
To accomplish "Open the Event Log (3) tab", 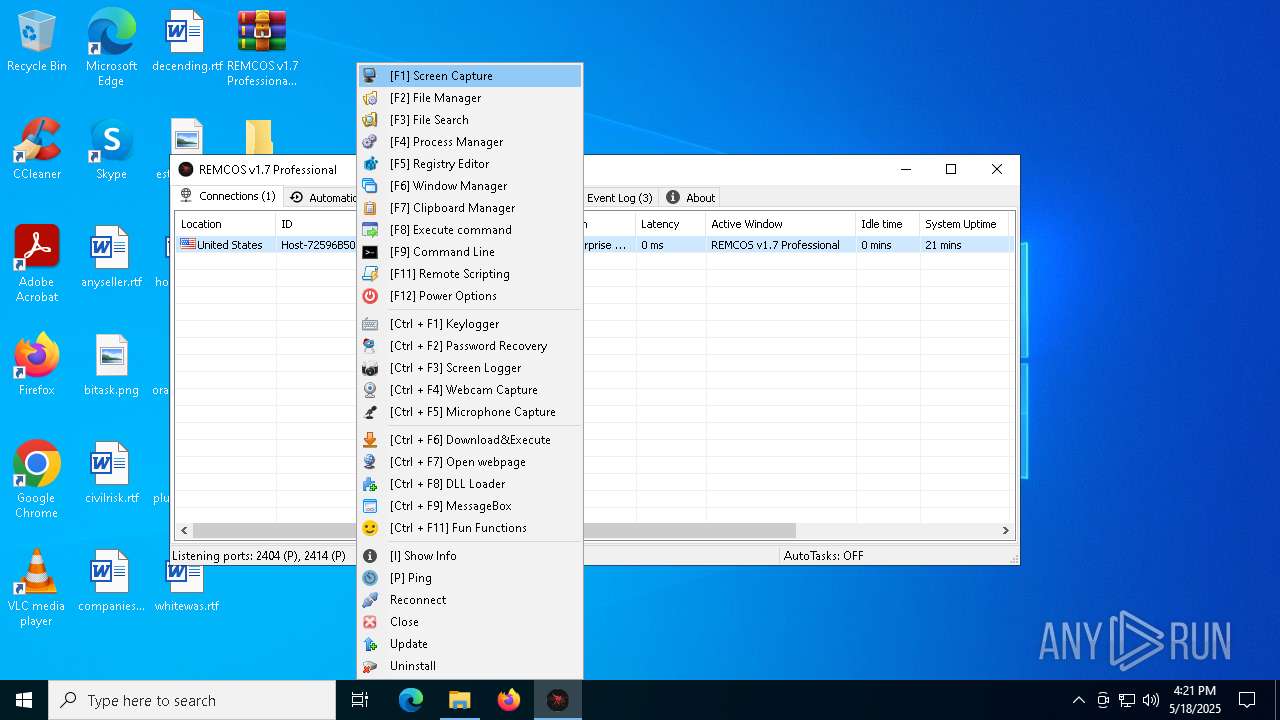I will 619,198.
